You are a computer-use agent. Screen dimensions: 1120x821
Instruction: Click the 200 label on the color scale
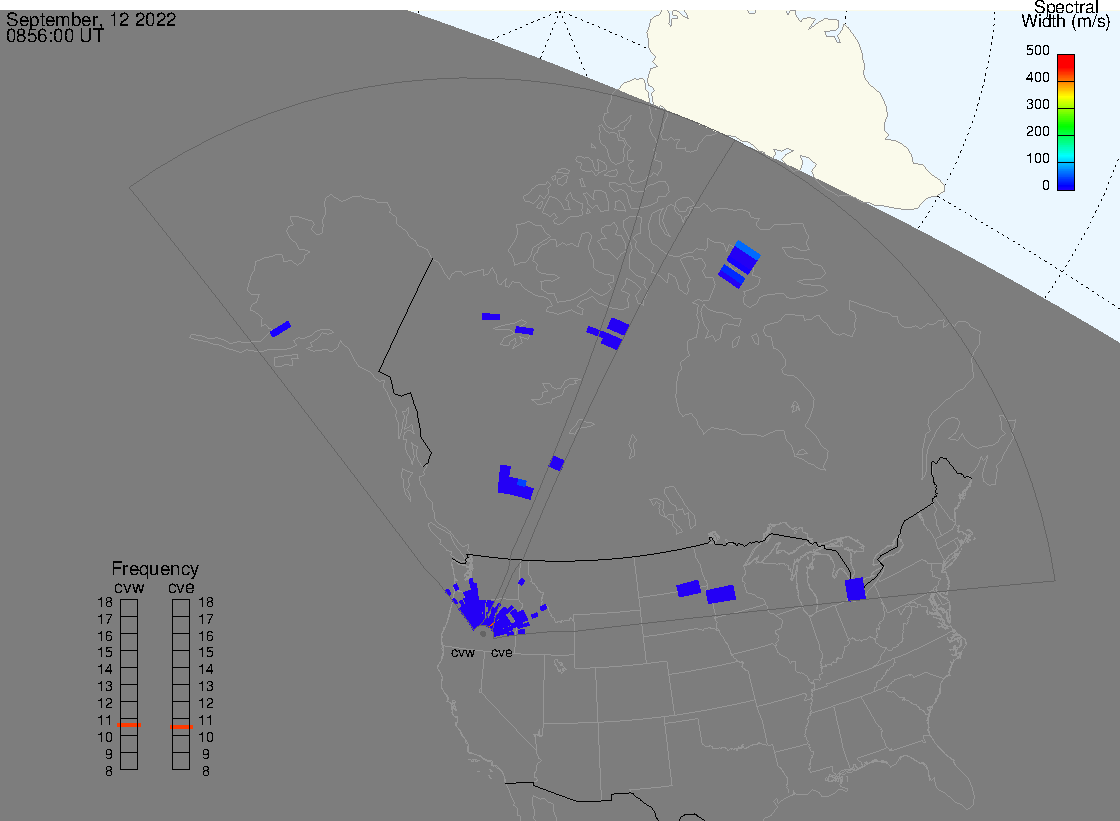tap(1038, 131)
